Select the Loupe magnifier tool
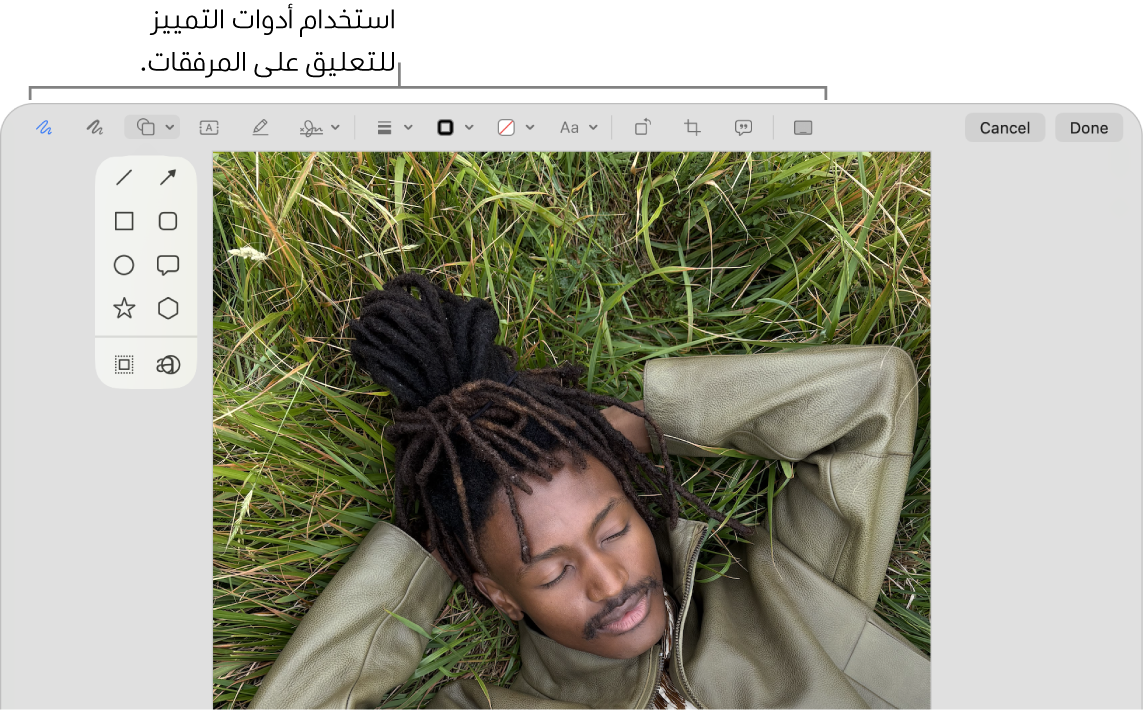The width and height of the screenshot is (1144, 710). 168,364
